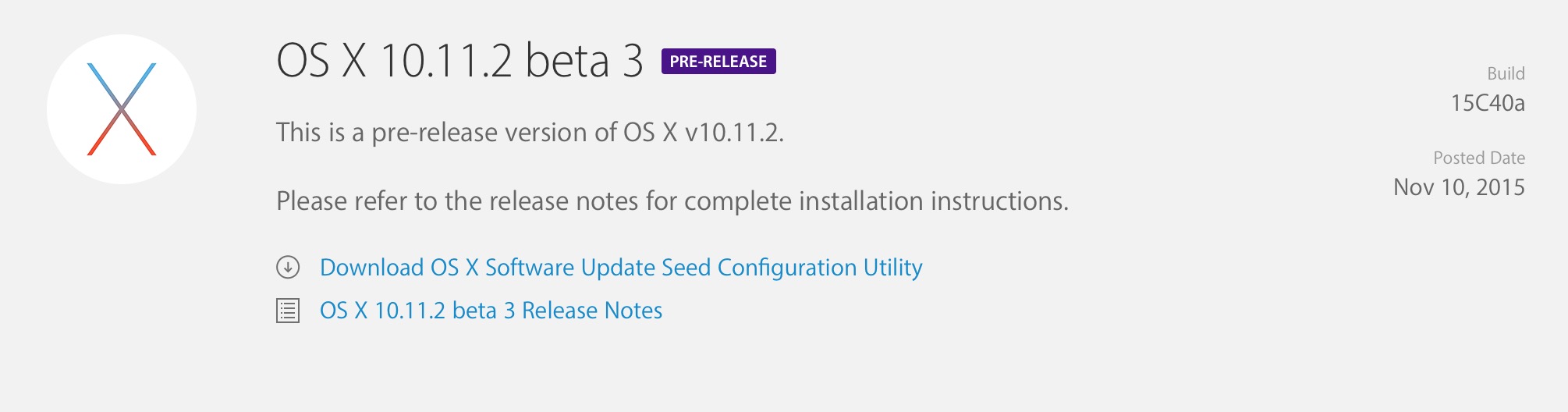Click the build number 15C40a
The height and width of the screenshot is (412, 1568).
(x=1488, y=103)
